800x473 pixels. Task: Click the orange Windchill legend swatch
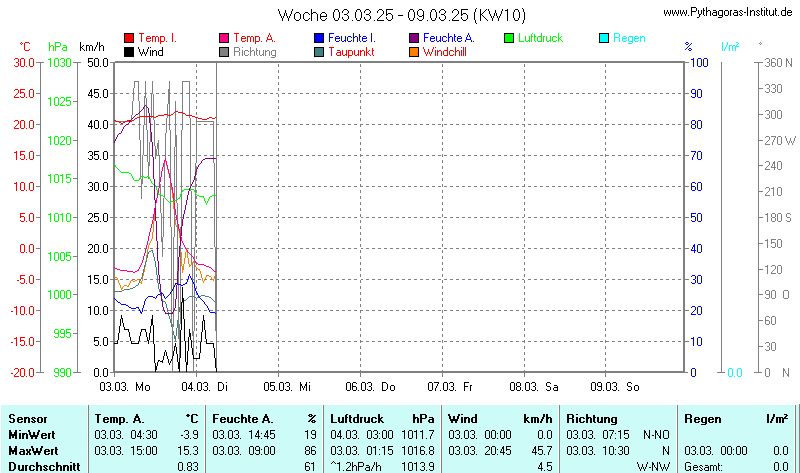(x=415, y=51)
